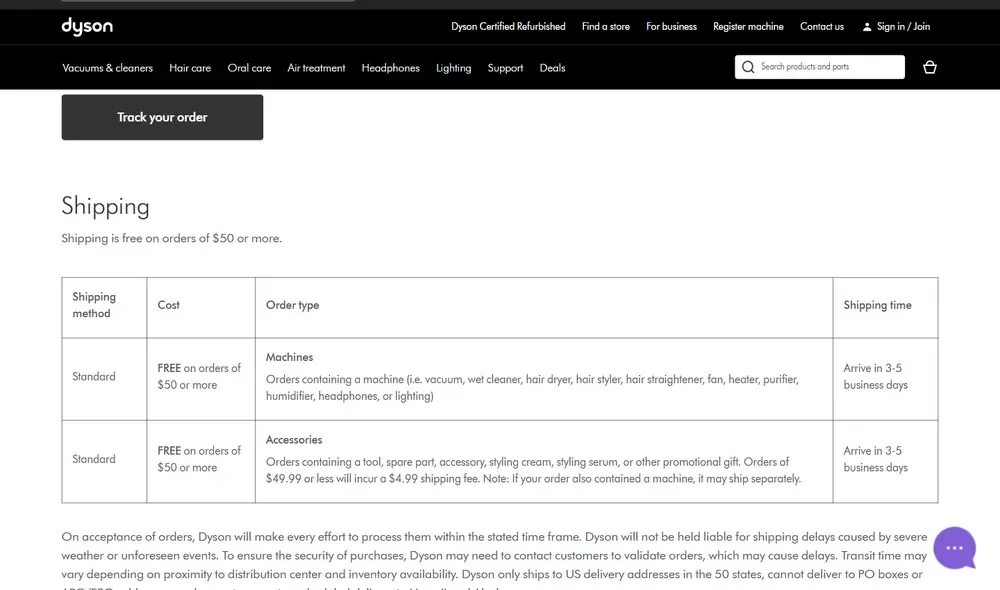This screenshot has width=1000, height=590.
Task: Open Vacuums & cleaners menu
Action: [107, 68]
